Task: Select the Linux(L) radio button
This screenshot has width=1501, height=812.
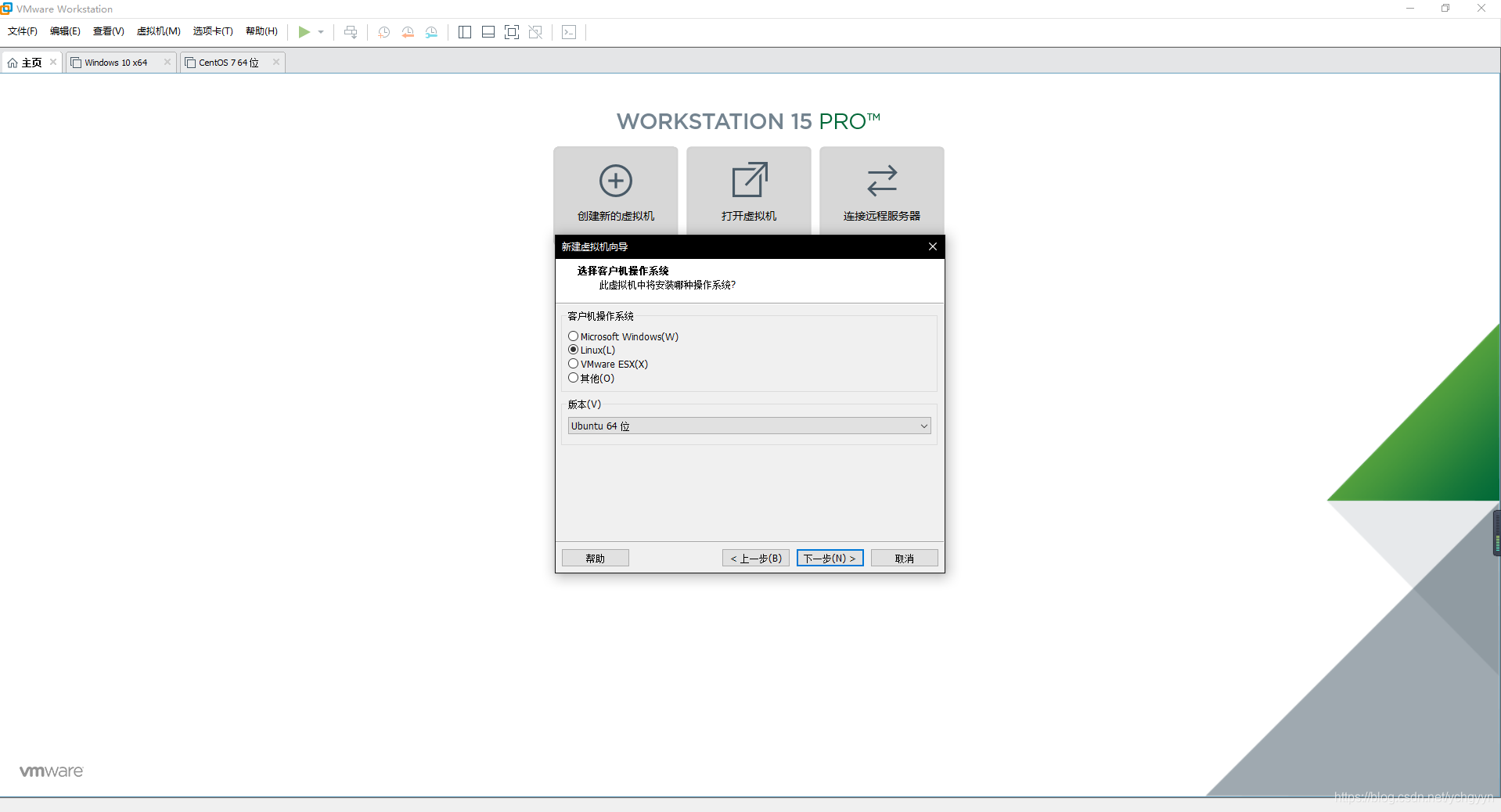Action: 573,350
